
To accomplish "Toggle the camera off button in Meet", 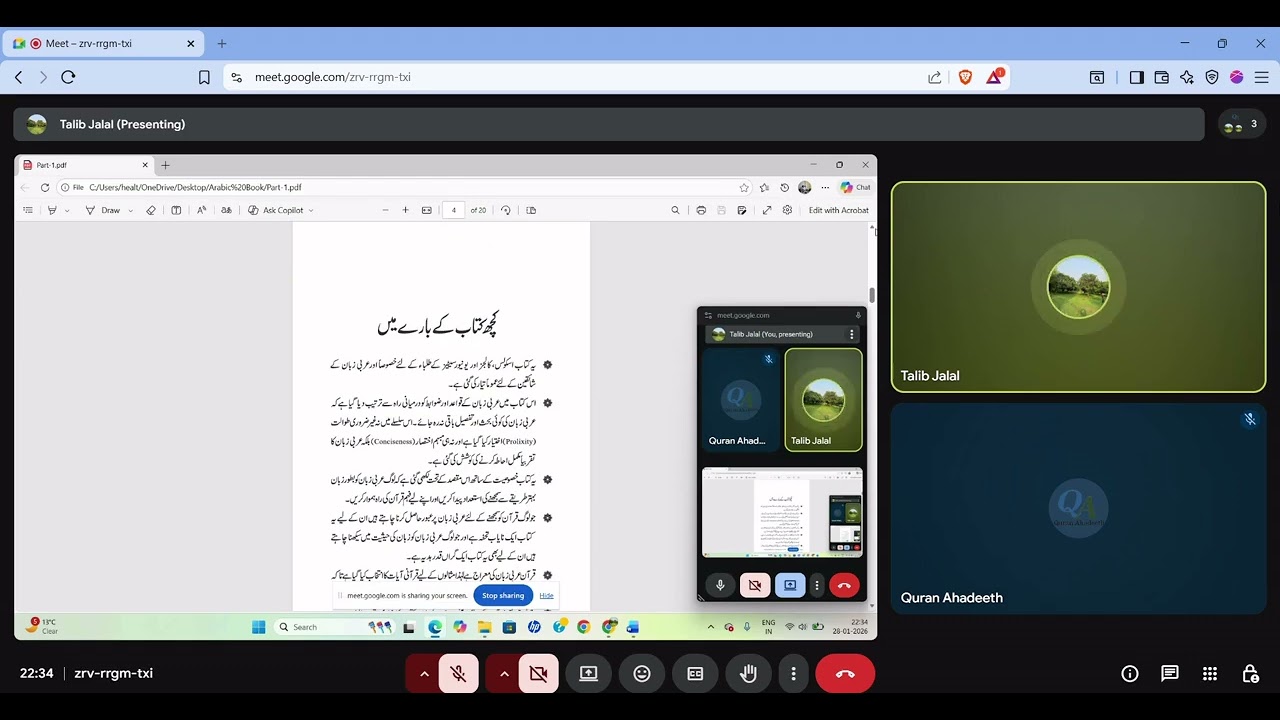I will 538,674.
